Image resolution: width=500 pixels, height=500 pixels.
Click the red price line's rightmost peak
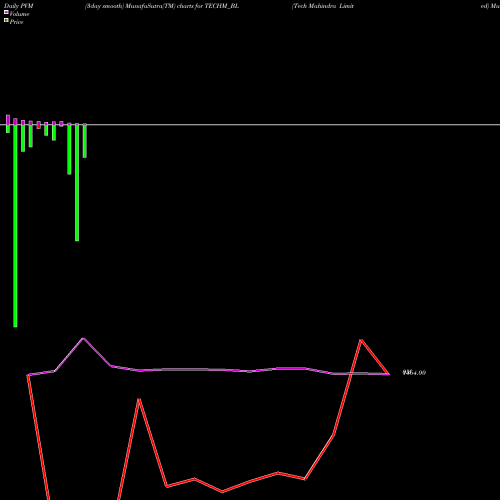pos(361,340)
